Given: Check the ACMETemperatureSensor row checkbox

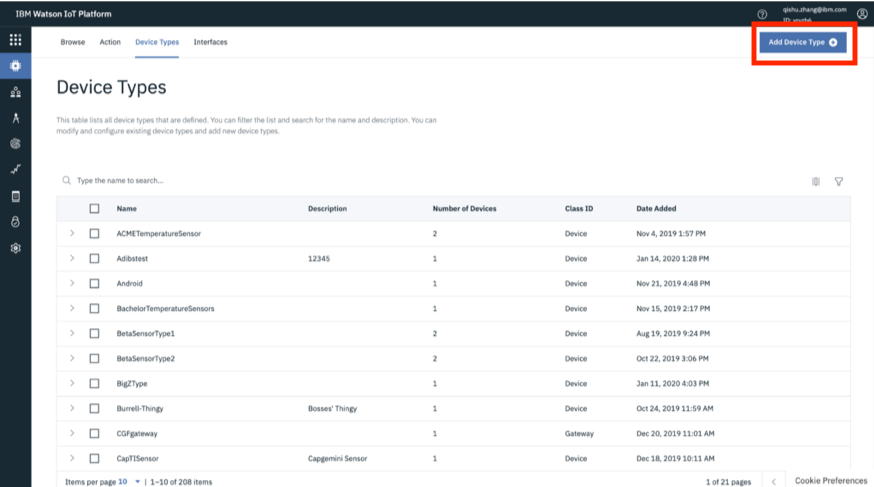Looking at the screenshot, I should pos(94,233).
